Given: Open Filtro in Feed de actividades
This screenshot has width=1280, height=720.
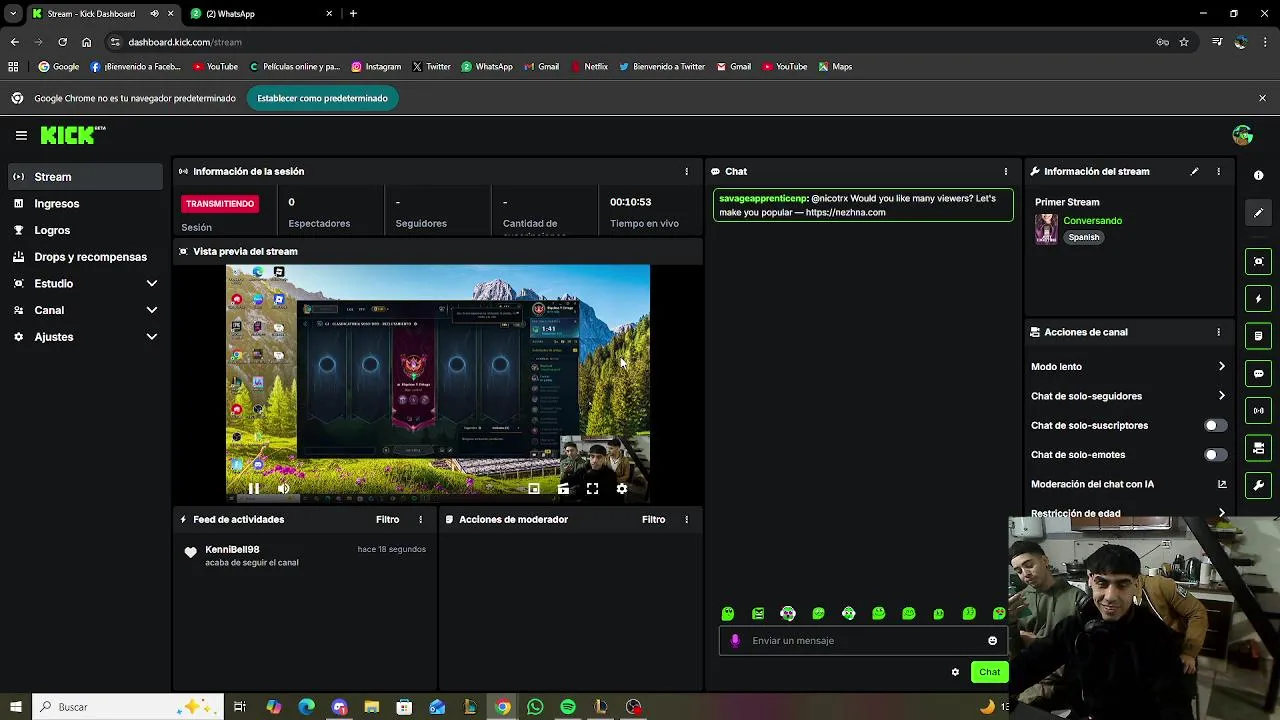Looking at the screenshot, I should pos(387,519).
